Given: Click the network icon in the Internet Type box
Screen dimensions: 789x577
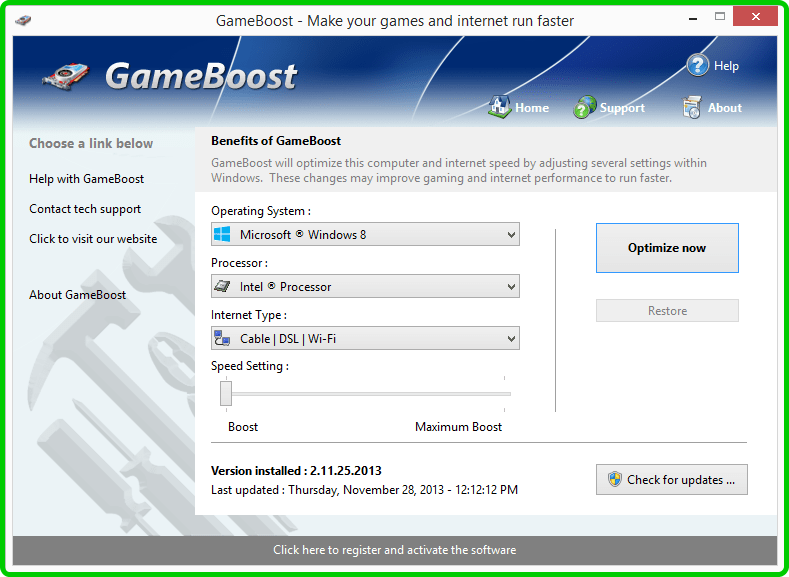Looking at the screenshot, I should [x=222, y=339].
